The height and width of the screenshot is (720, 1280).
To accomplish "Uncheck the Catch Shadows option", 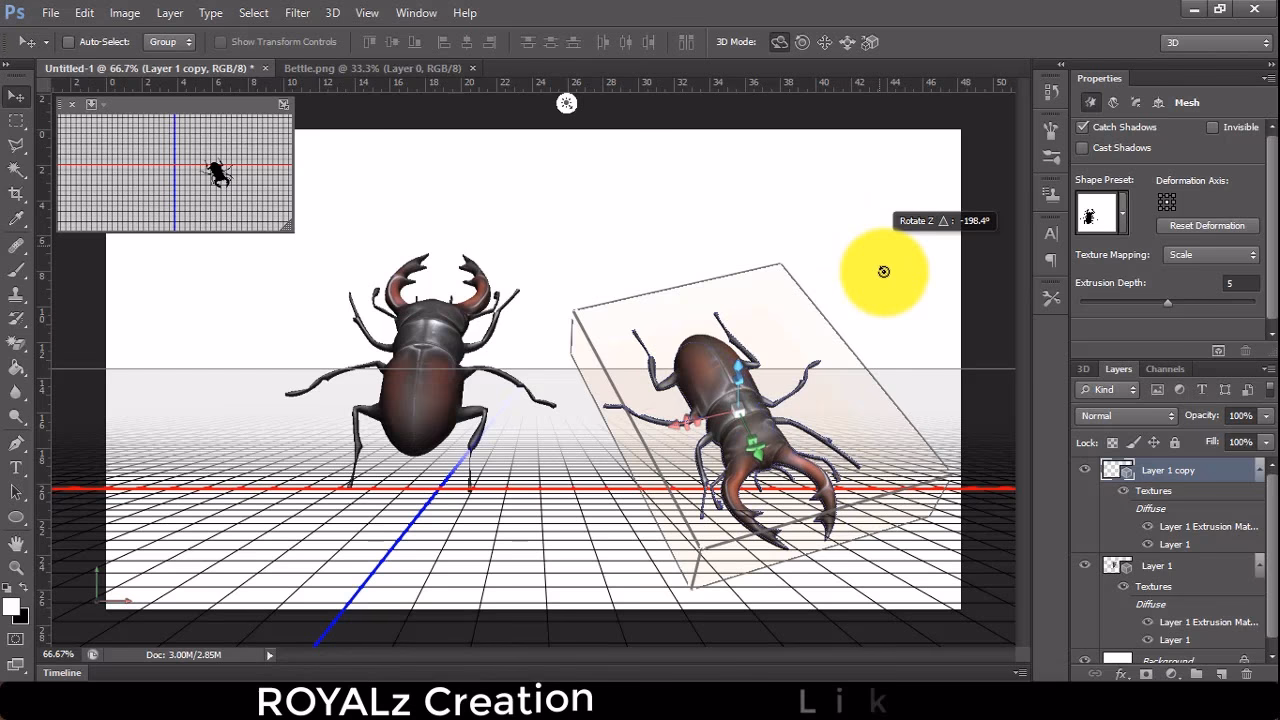I will click(1083, 127).
